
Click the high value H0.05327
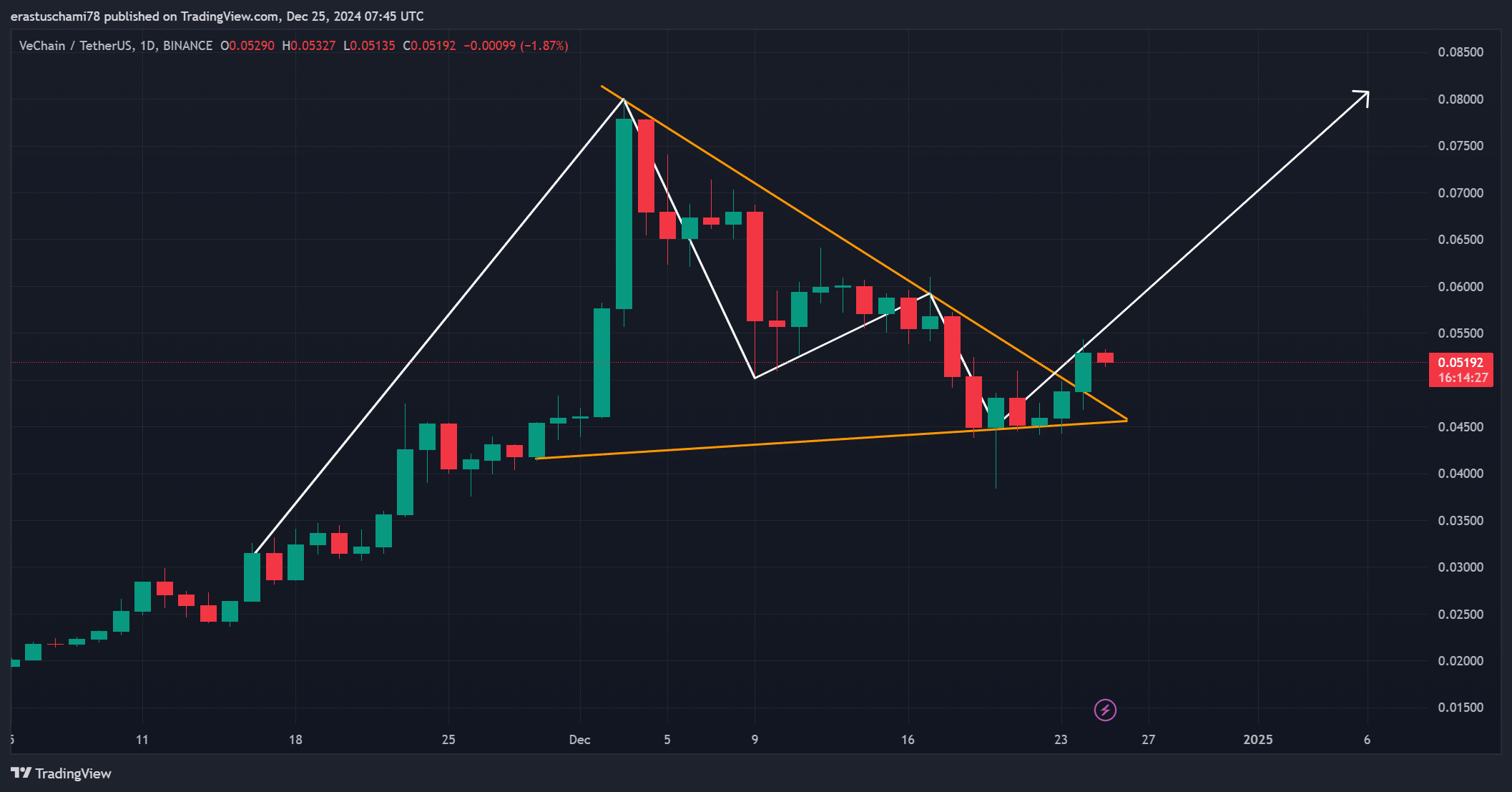309,46
